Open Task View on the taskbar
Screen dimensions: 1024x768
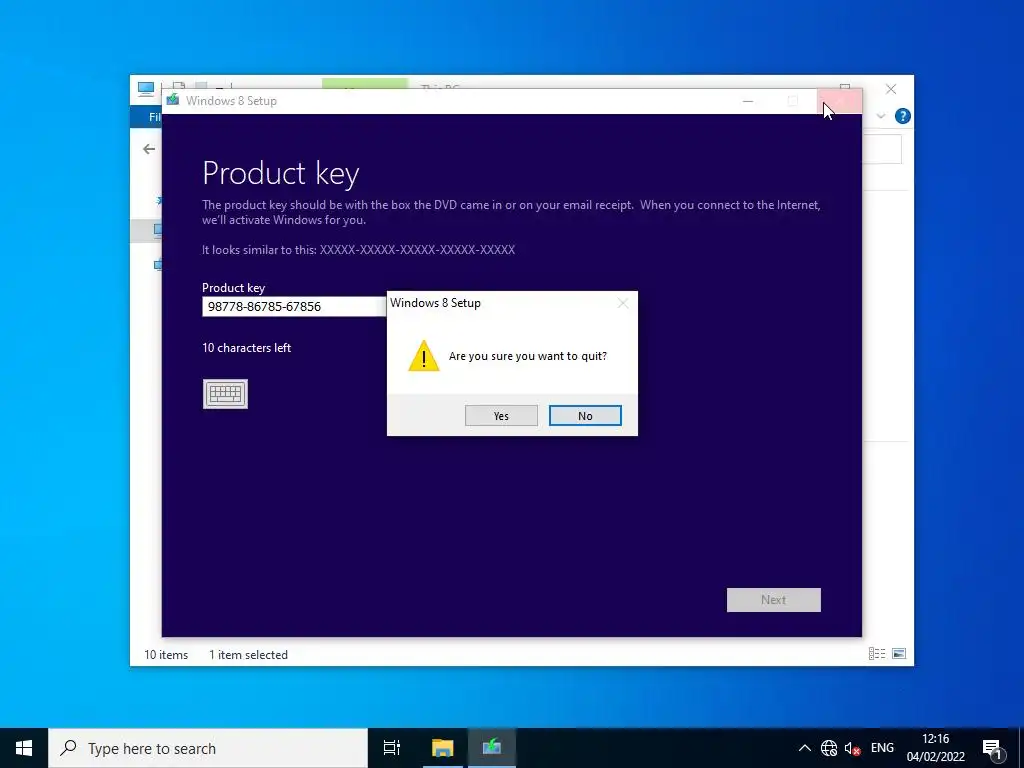tap(392, 748)
